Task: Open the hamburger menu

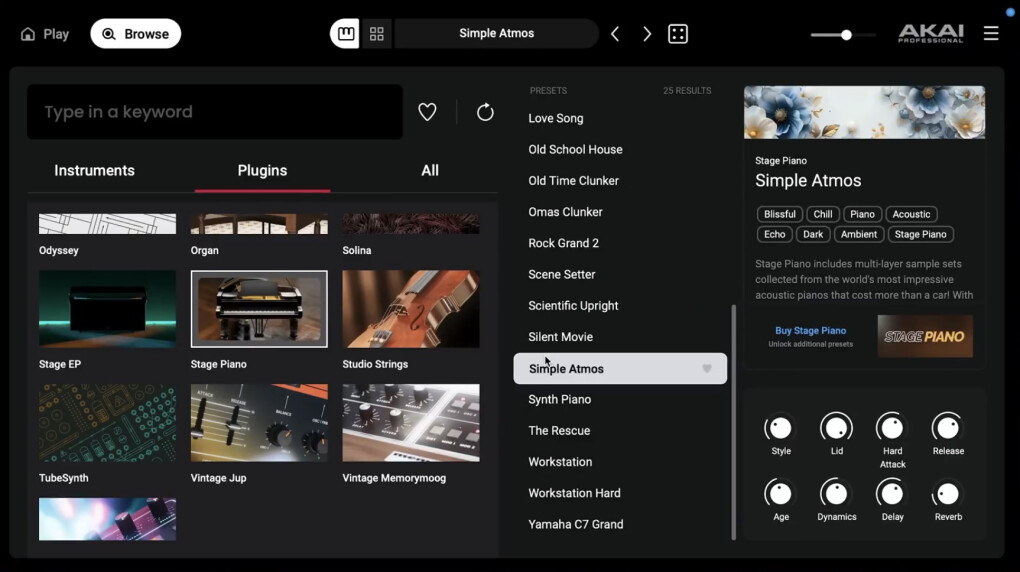Action: pos(991,34)
